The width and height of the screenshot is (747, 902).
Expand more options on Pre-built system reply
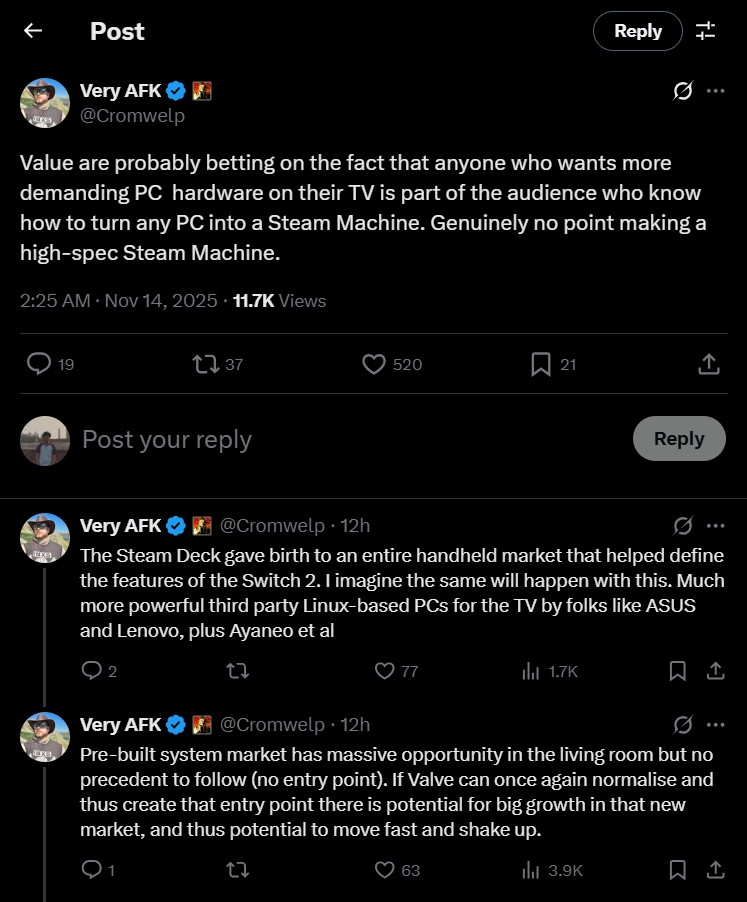(716, 725)
